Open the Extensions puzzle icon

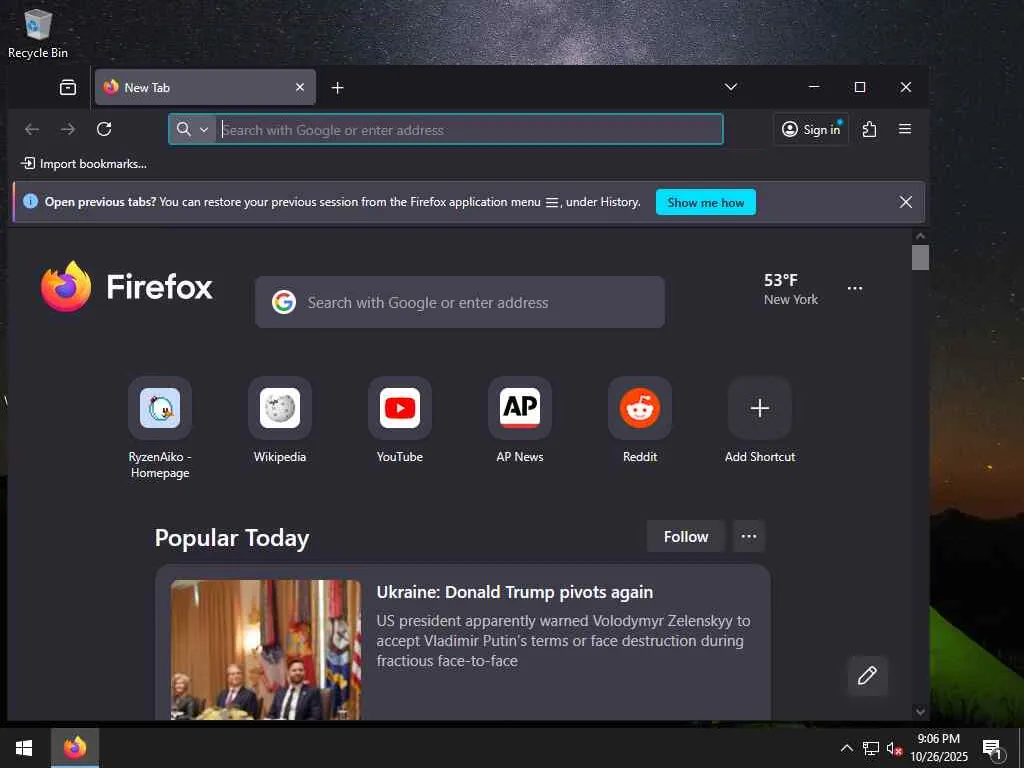tap(869, 129)
